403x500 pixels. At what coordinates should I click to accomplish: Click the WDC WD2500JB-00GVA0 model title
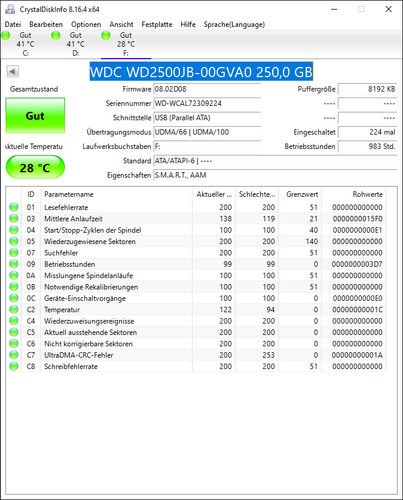[x=201, y=71]
